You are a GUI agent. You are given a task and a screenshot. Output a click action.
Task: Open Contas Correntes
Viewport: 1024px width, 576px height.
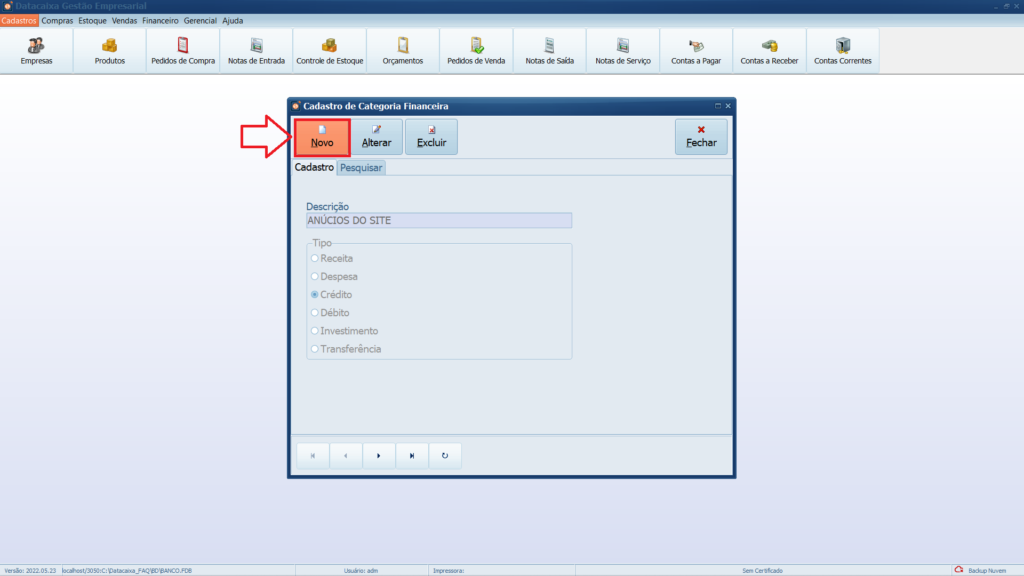843,50
